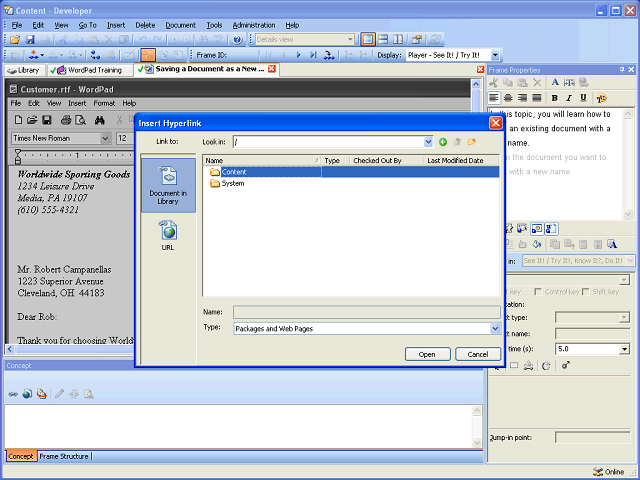640x480 pixels.
Task: Select the Concept bottom tab
Action: [x=21, y=456]
